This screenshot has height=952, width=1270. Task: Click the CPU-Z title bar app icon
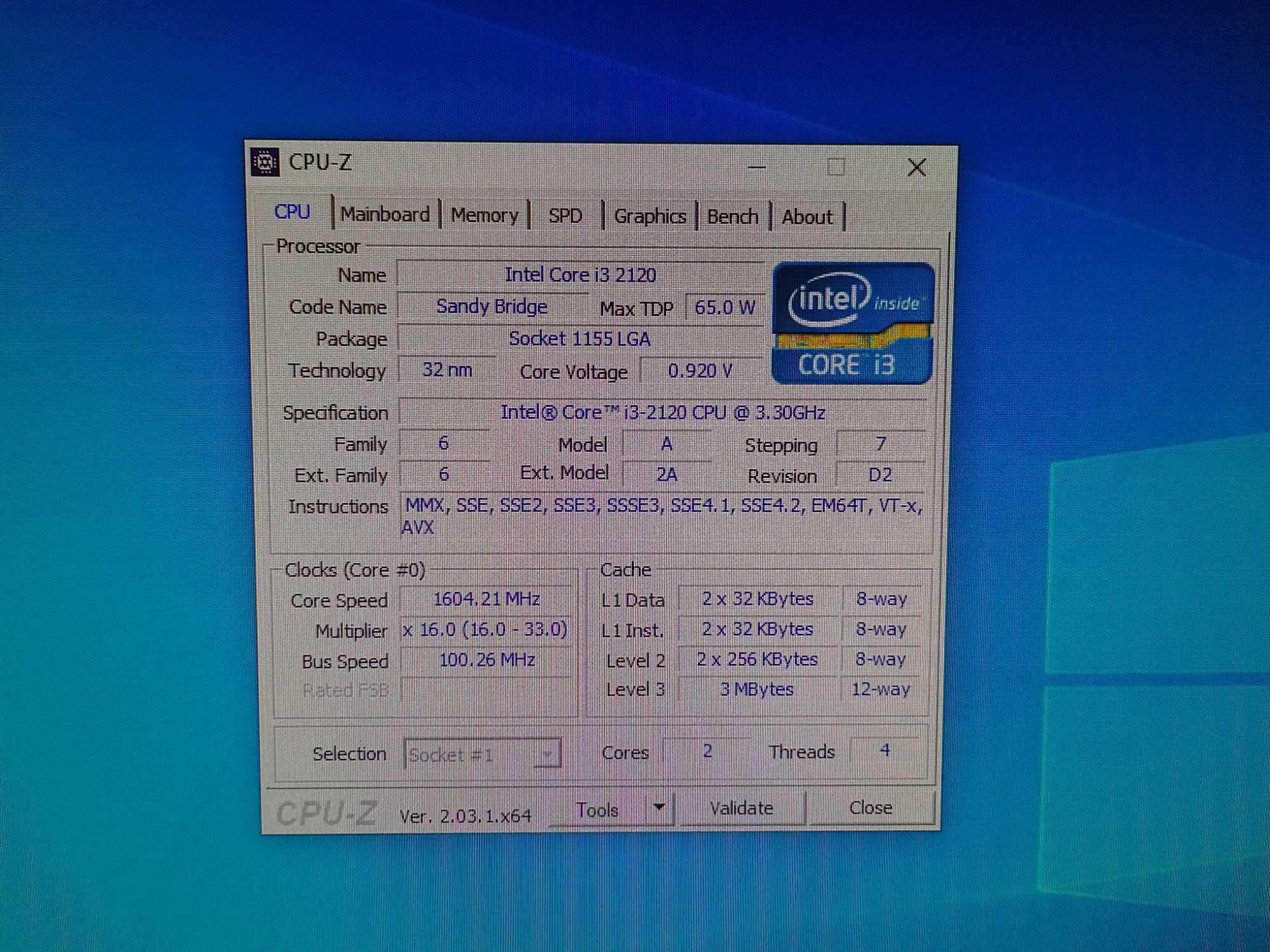click(x=265, y=162)
